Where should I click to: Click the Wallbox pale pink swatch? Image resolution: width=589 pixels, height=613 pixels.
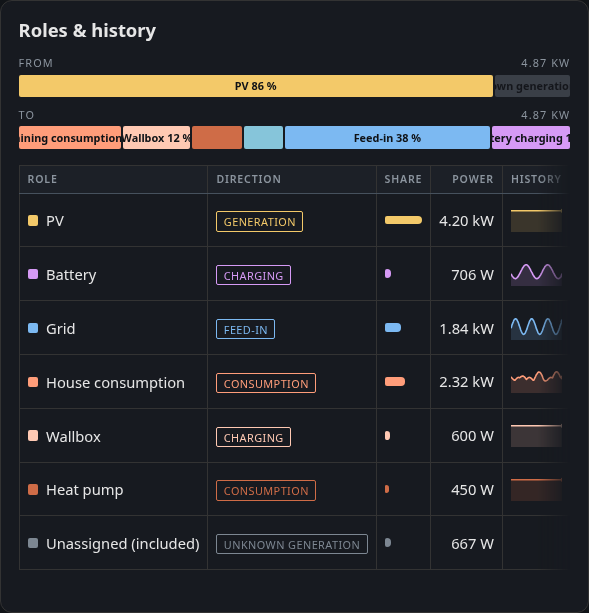pos(33,436)
